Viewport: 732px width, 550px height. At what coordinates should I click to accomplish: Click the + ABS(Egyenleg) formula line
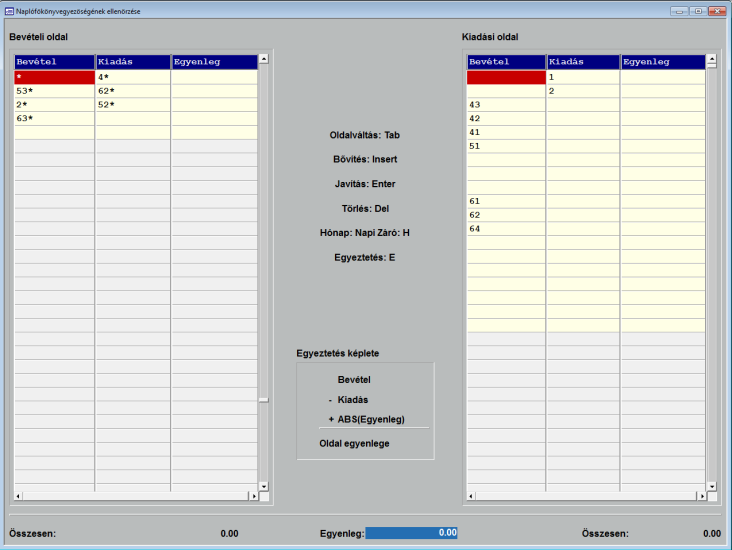(x=366, y=419)
